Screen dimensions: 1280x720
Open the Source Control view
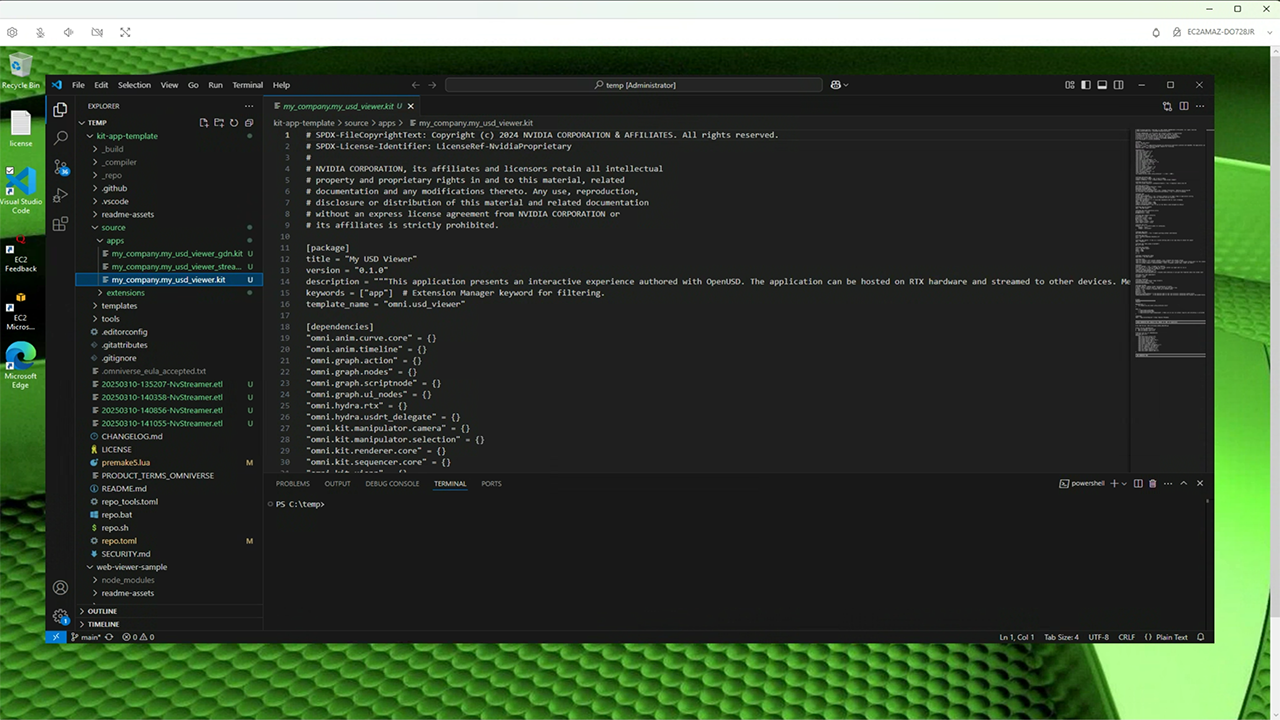pyautogui.click(x=61, y=167)
